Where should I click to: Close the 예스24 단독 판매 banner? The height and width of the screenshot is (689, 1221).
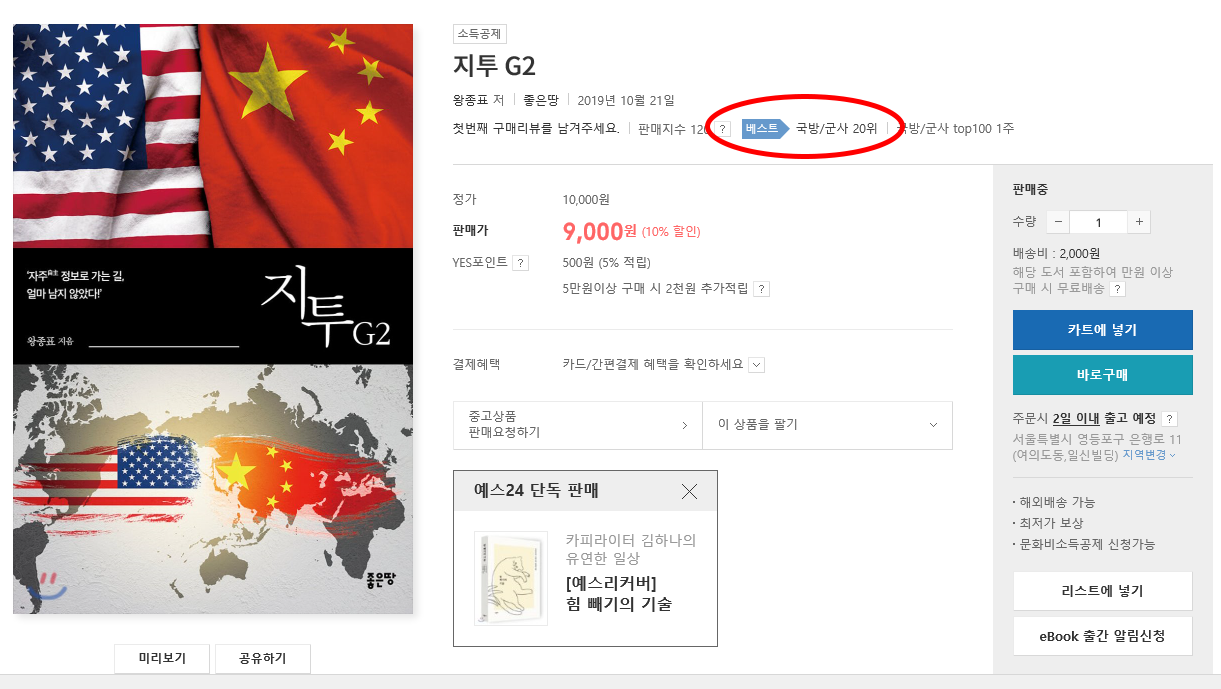[x=689, y=491]
